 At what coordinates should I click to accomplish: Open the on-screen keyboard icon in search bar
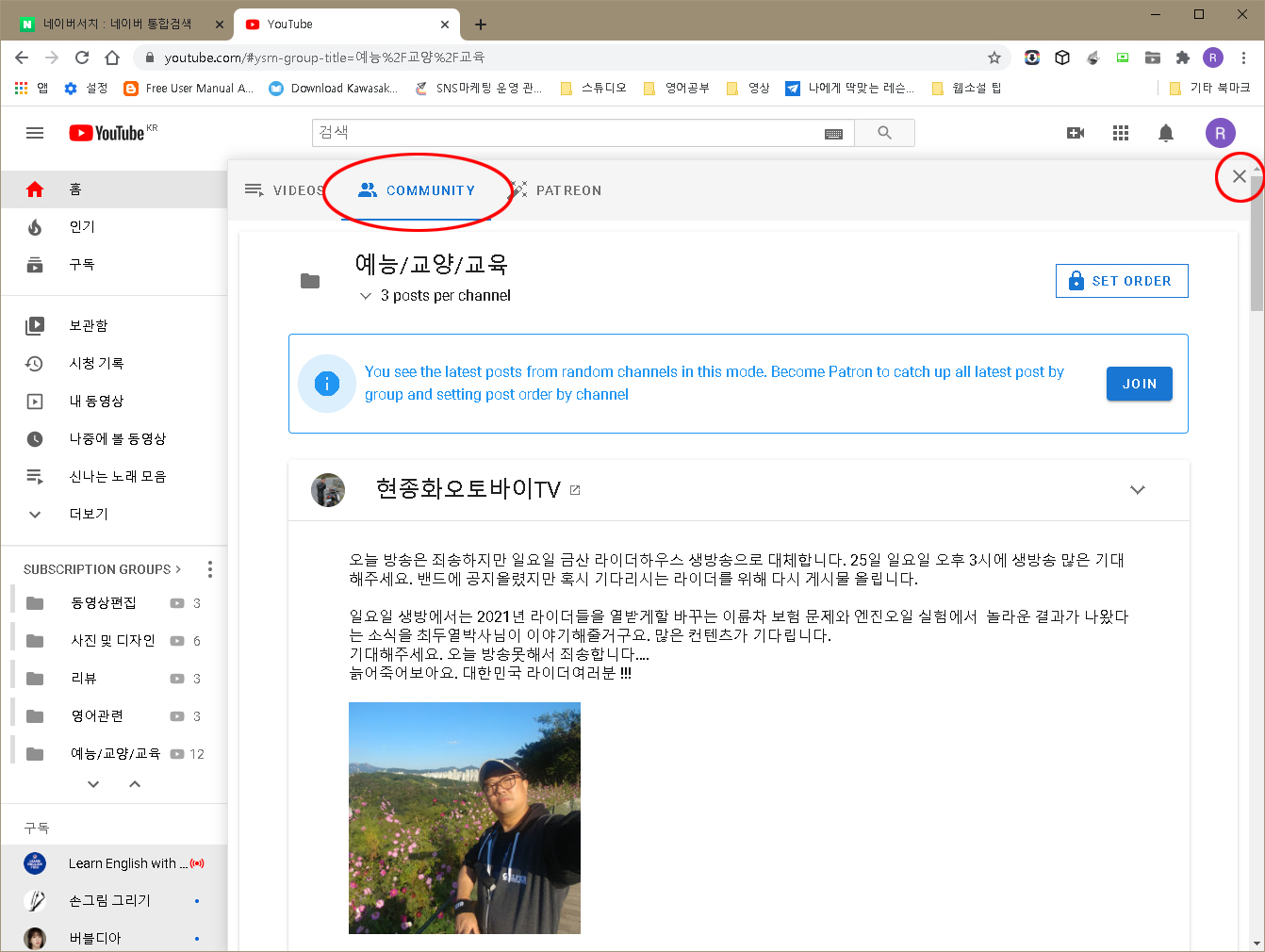coord(834,133)
